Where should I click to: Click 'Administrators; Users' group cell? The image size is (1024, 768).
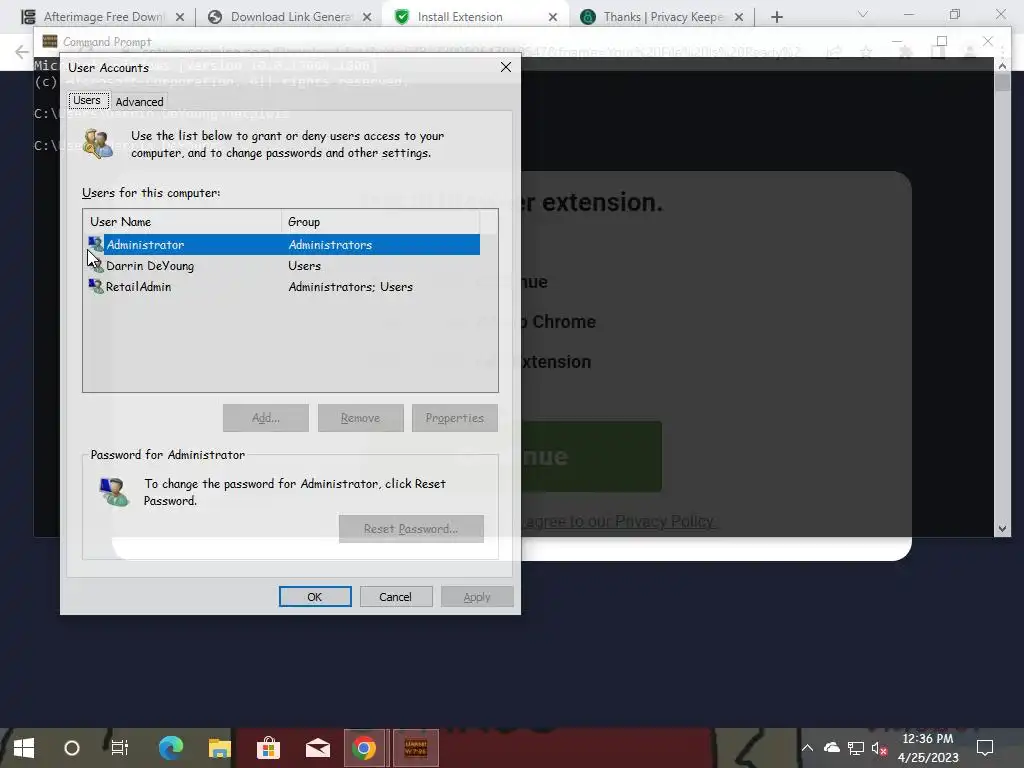click(351, 287)
